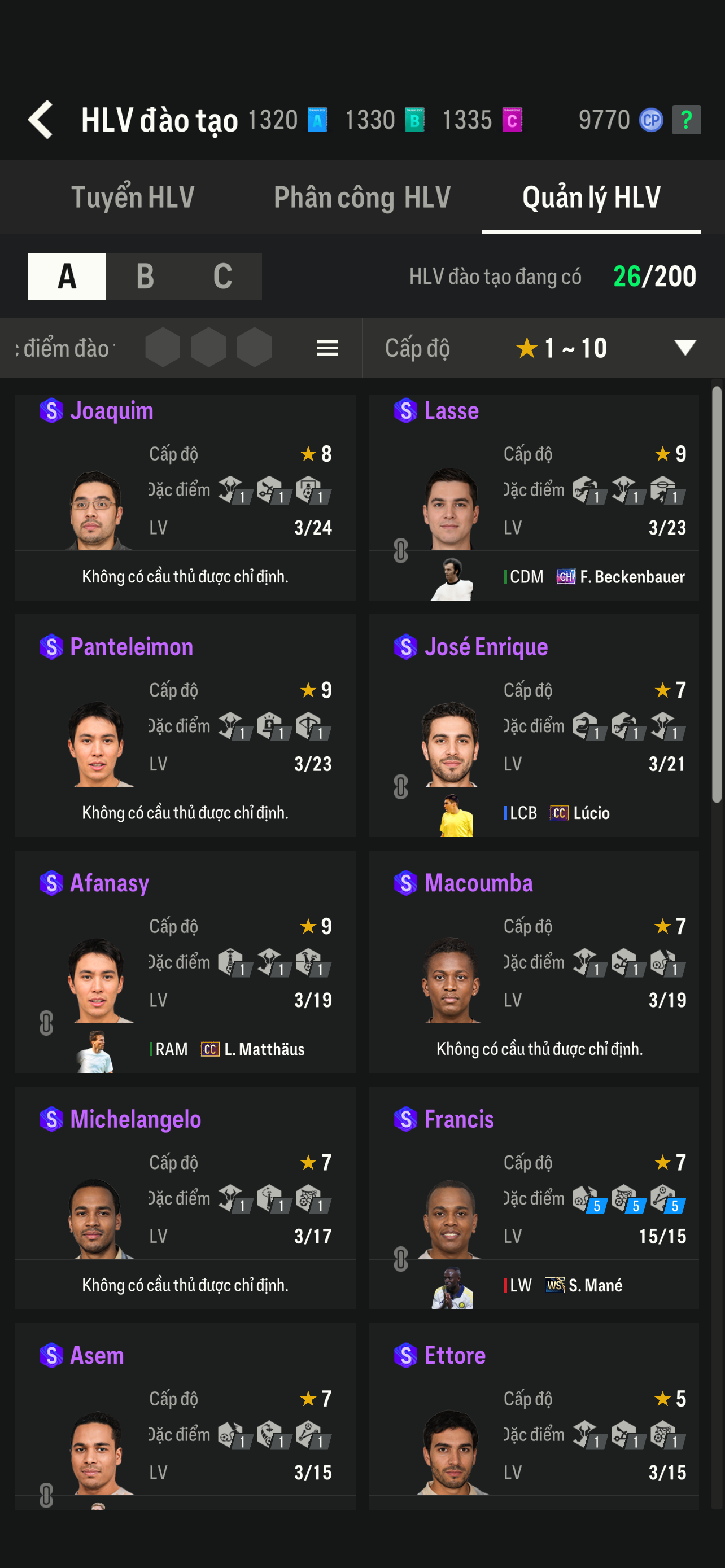
Task: Switch to the Tuyển HLV tab
Action: 133,197
